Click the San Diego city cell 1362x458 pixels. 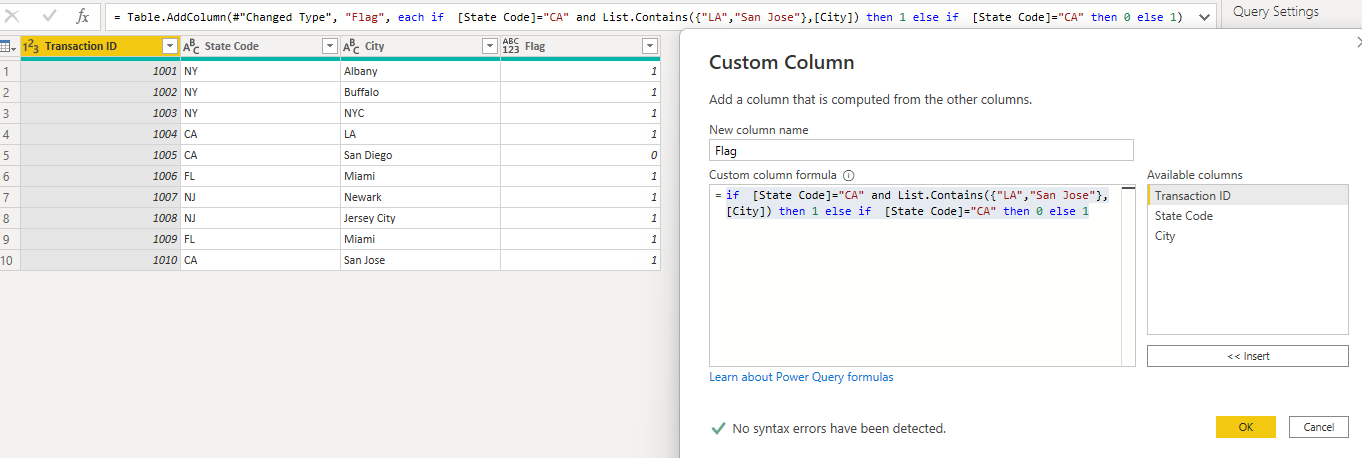point(420,155)
